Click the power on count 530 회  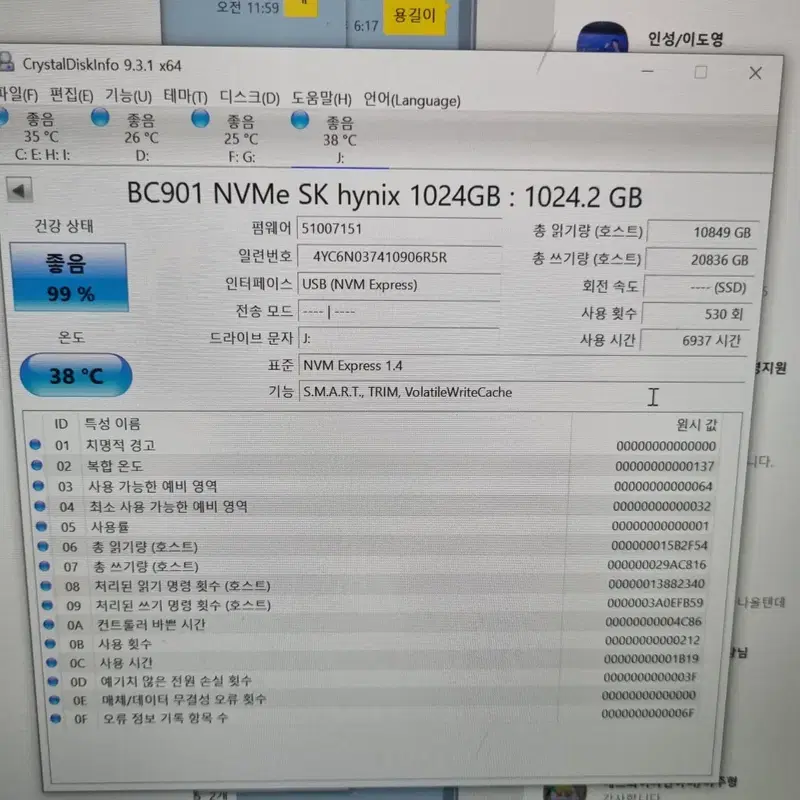[697, 314]
